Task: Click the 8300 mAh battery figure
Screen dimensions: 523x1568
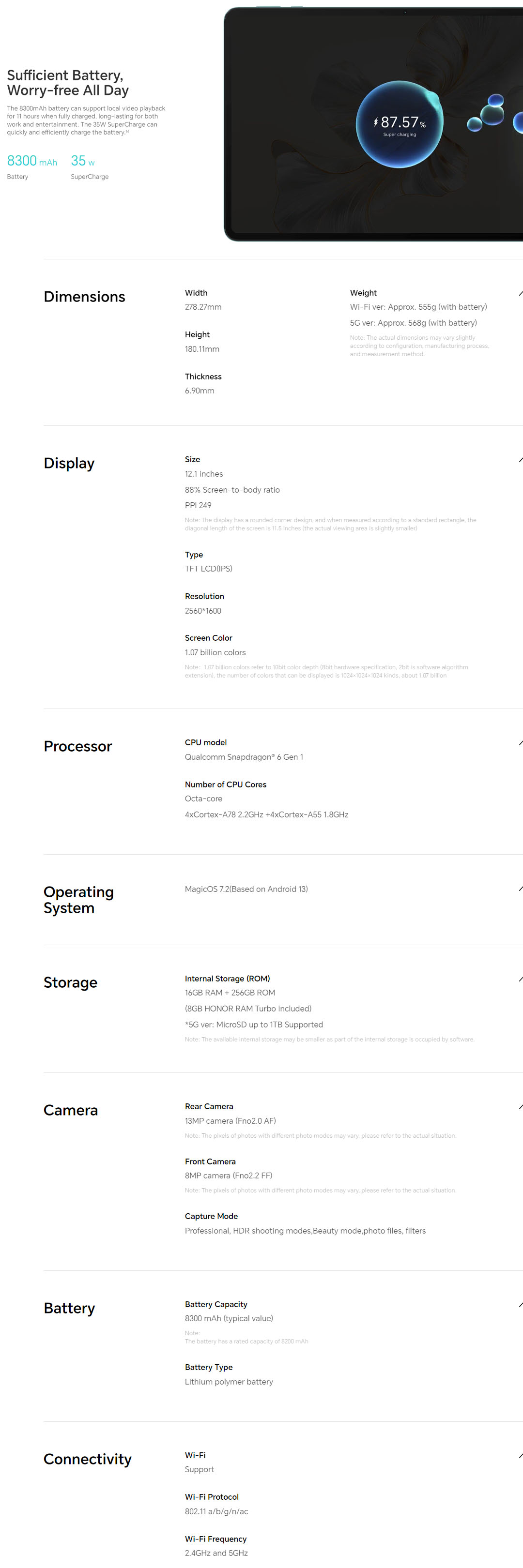Action: point(31,161)
